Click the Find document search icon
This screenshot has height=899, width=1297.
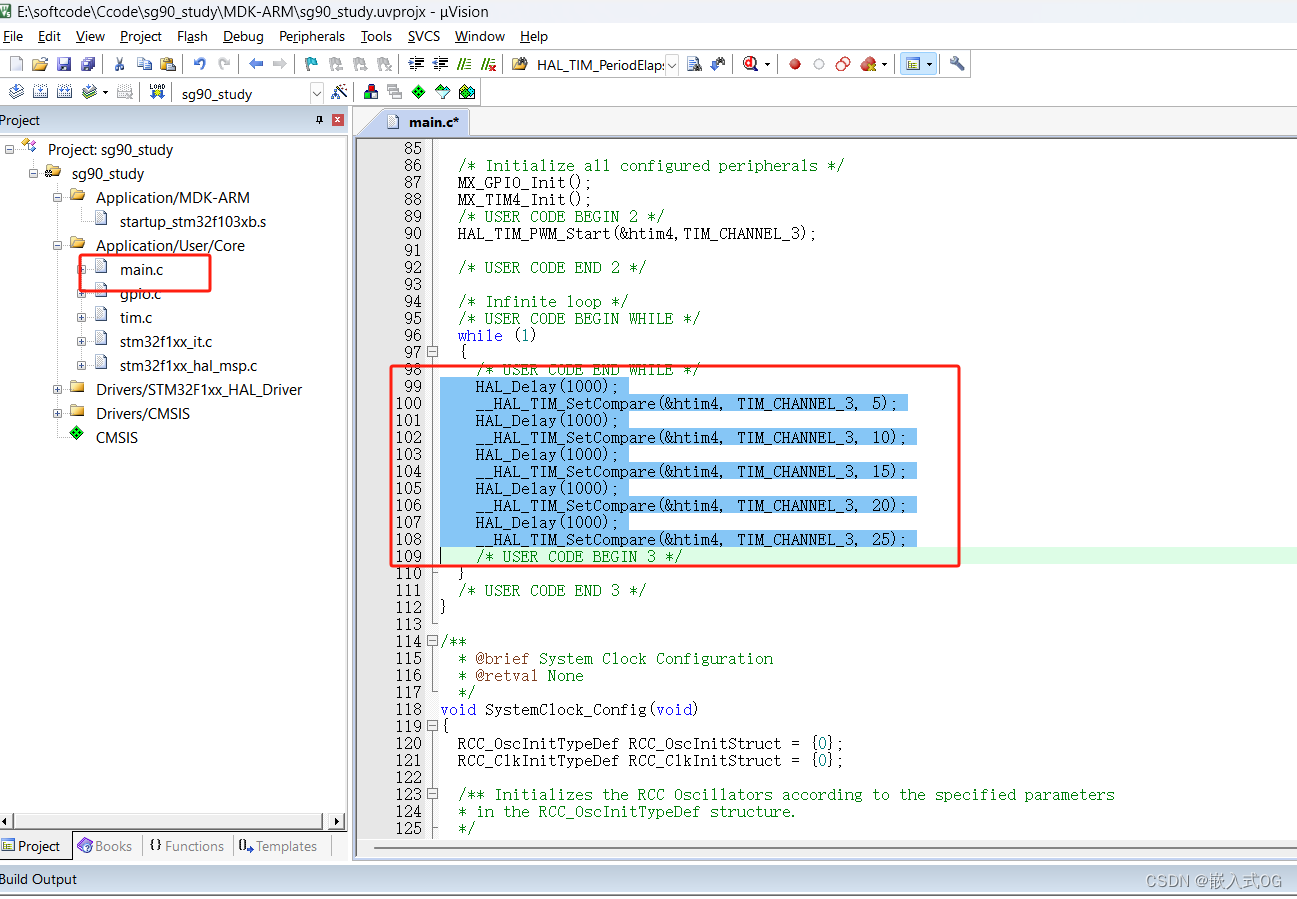point(694,64)
